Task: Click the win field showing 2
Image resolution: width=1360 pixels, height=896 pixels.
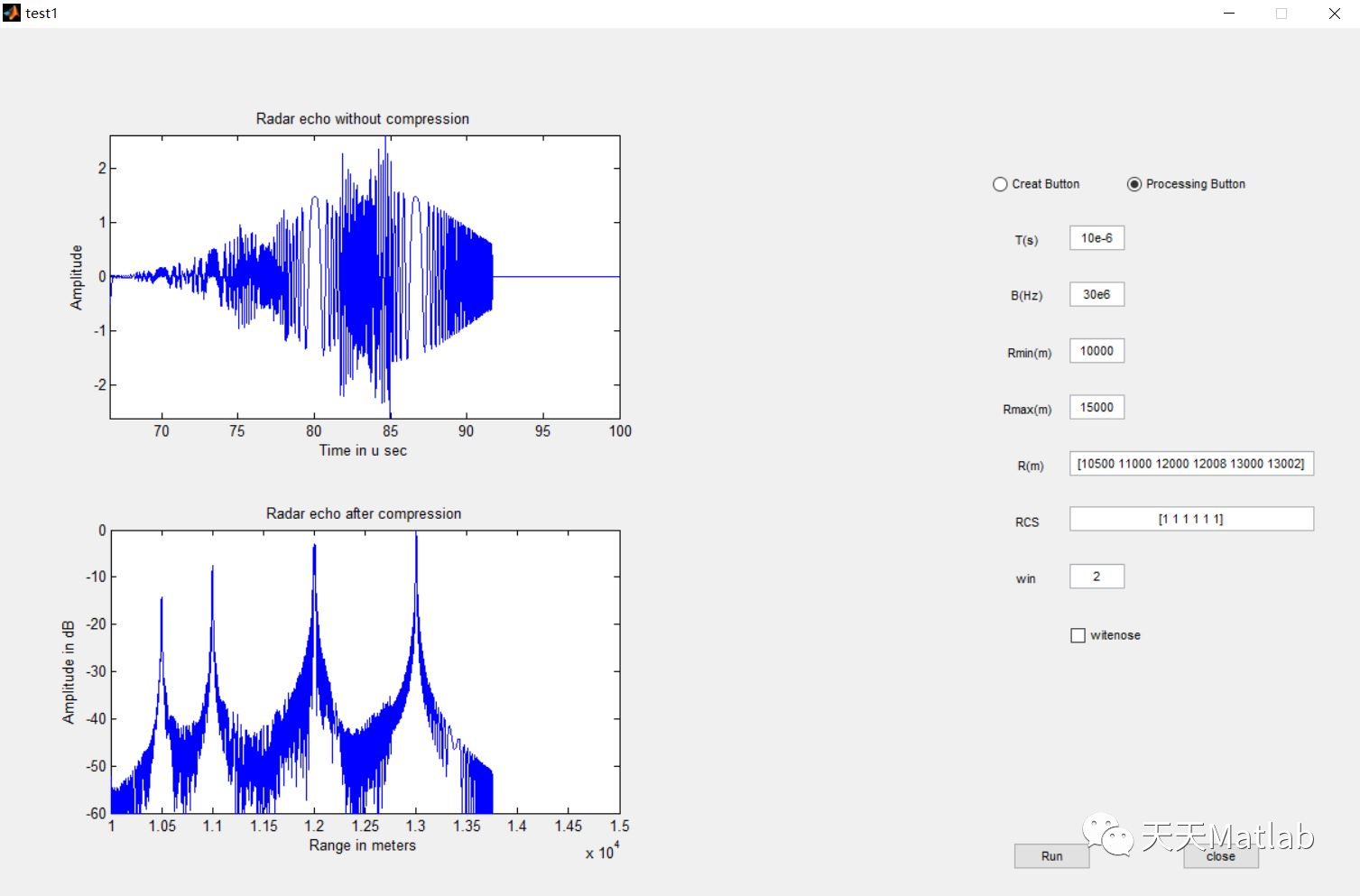Action: [1096, 577]
